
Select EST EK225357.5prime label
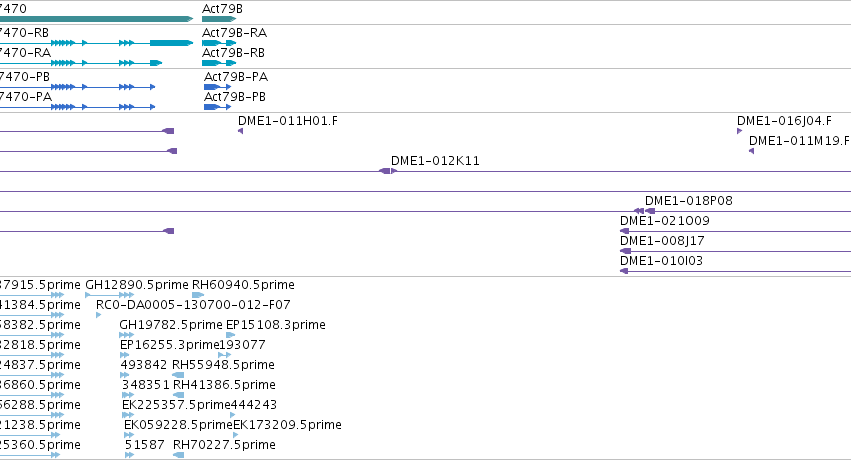click(176, 405)
